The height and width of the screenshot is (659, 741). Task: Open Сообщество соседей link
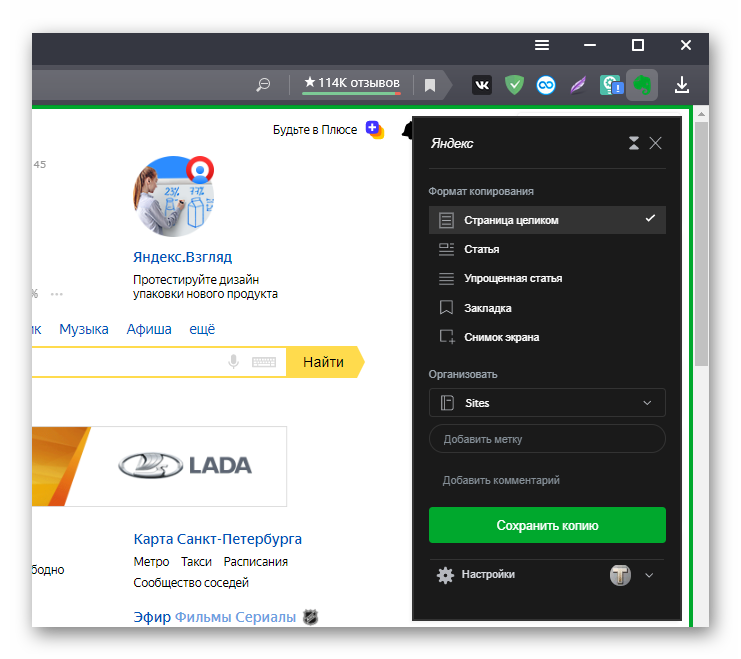pos(191,582)
